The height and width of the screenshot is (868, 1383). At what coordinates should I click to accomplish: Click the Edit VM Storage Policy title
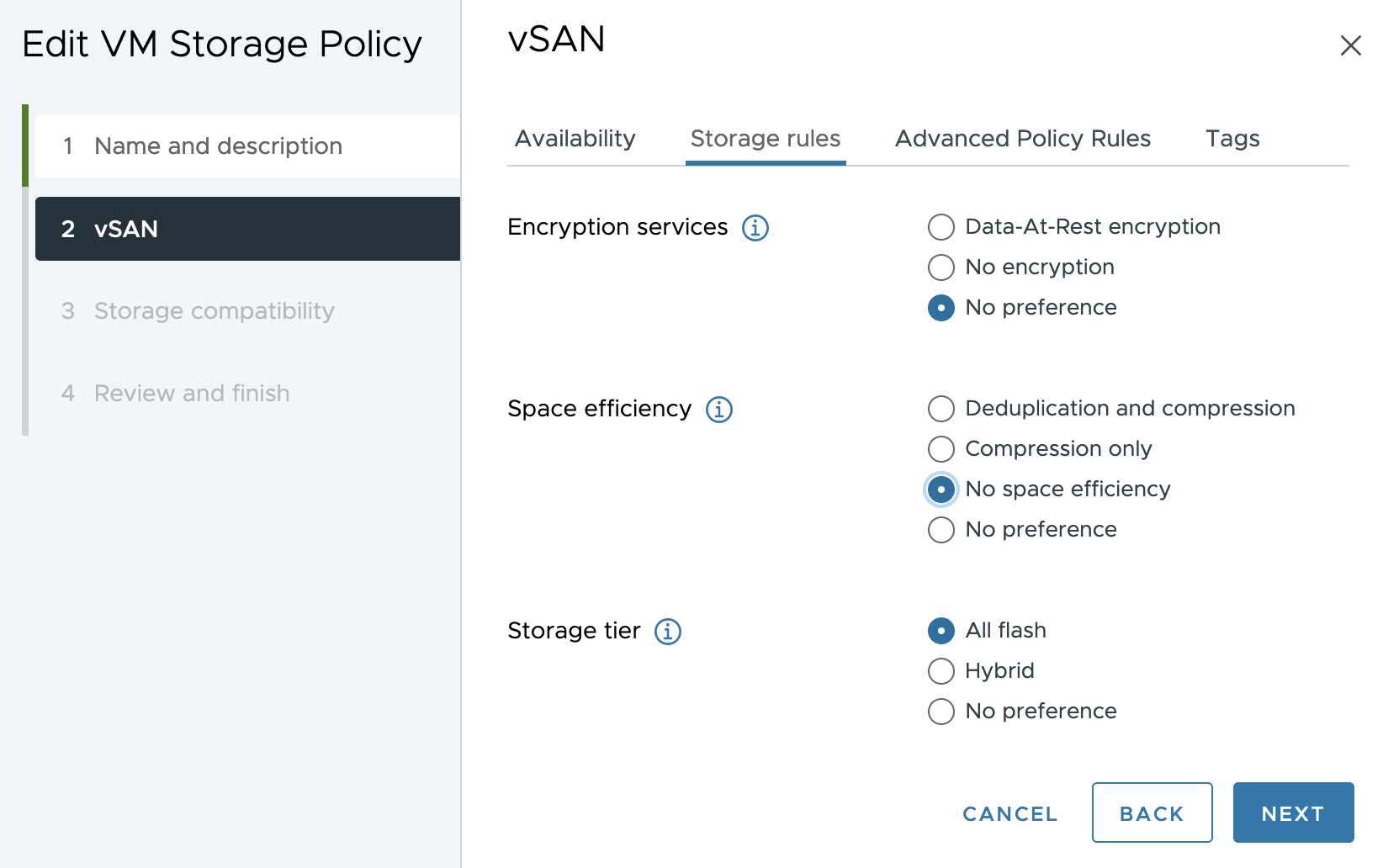coord(222,44)
